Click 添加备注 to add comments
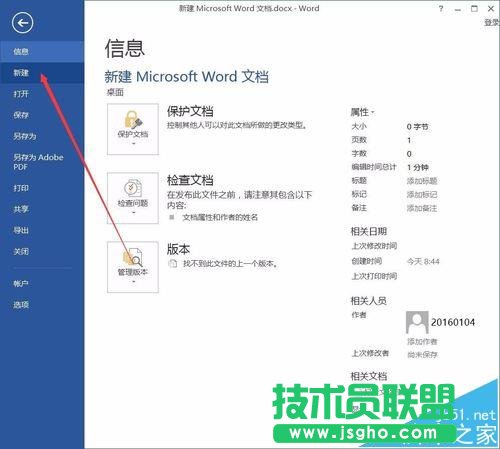Image resolution: width=500 pixels, height=449 pixels. coord(422,209)
